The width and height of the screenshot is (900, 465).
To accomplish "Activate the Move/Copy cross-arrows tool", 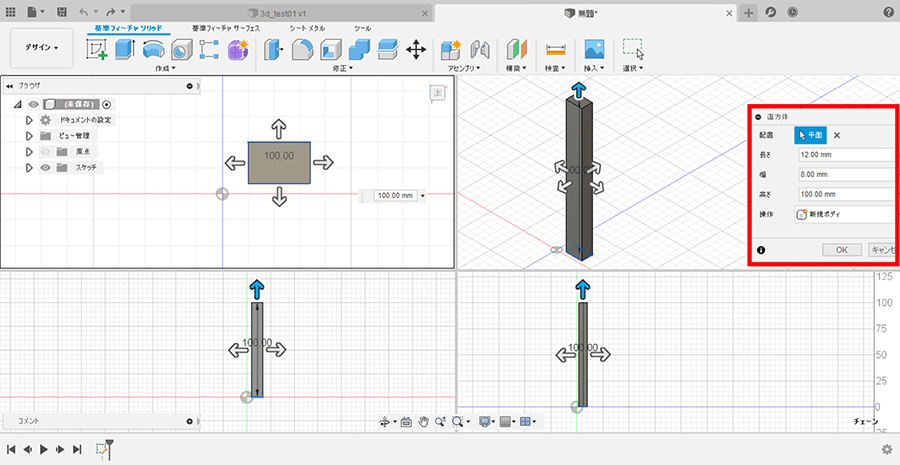I will [x=416, y=49].
